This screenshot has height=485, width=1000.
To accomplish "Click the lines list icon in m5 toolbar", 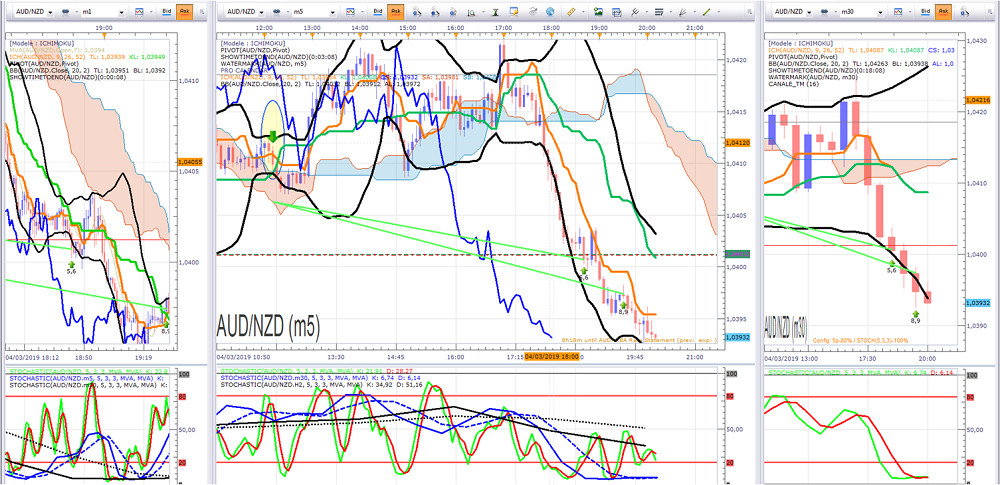I will [659, 11].
